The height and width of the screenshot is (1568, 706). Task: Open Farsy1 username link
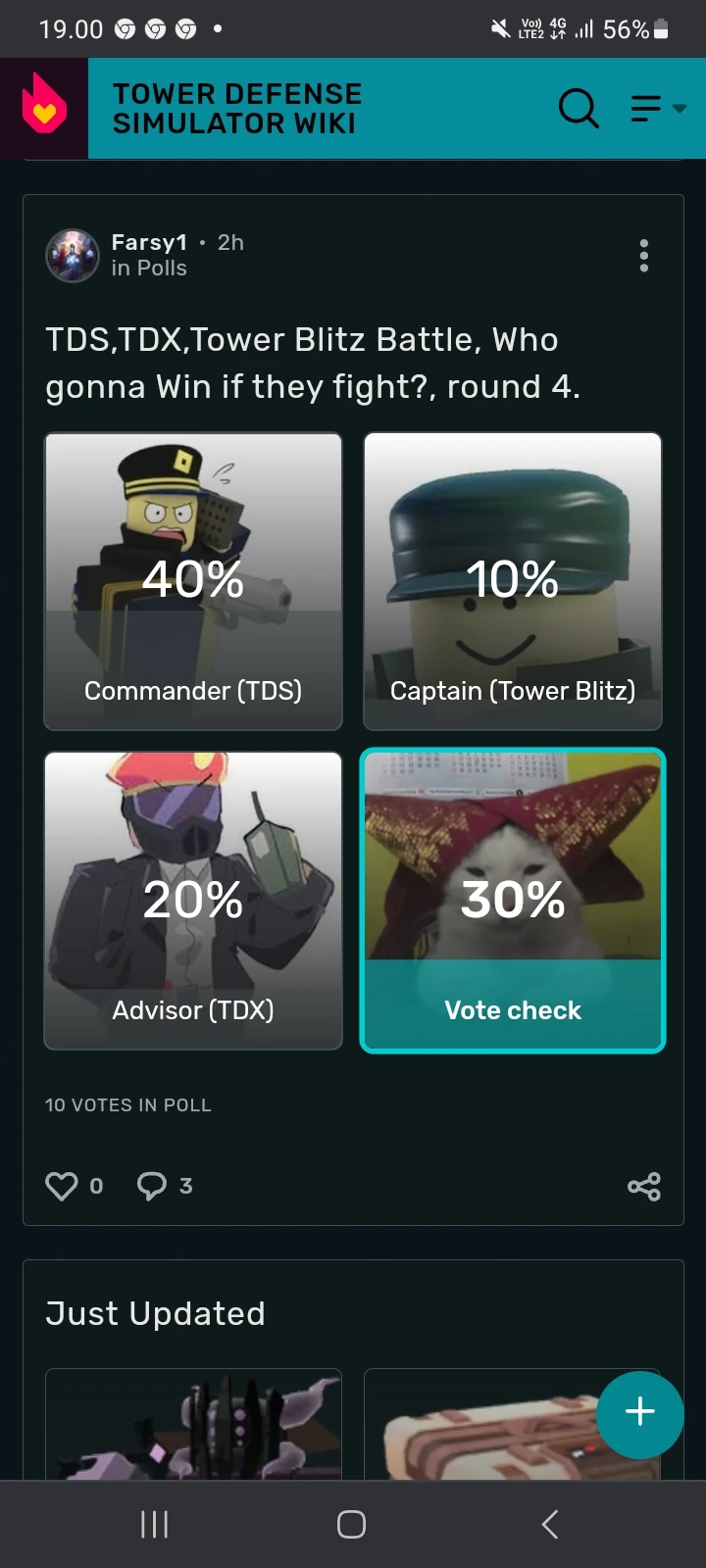149,242
